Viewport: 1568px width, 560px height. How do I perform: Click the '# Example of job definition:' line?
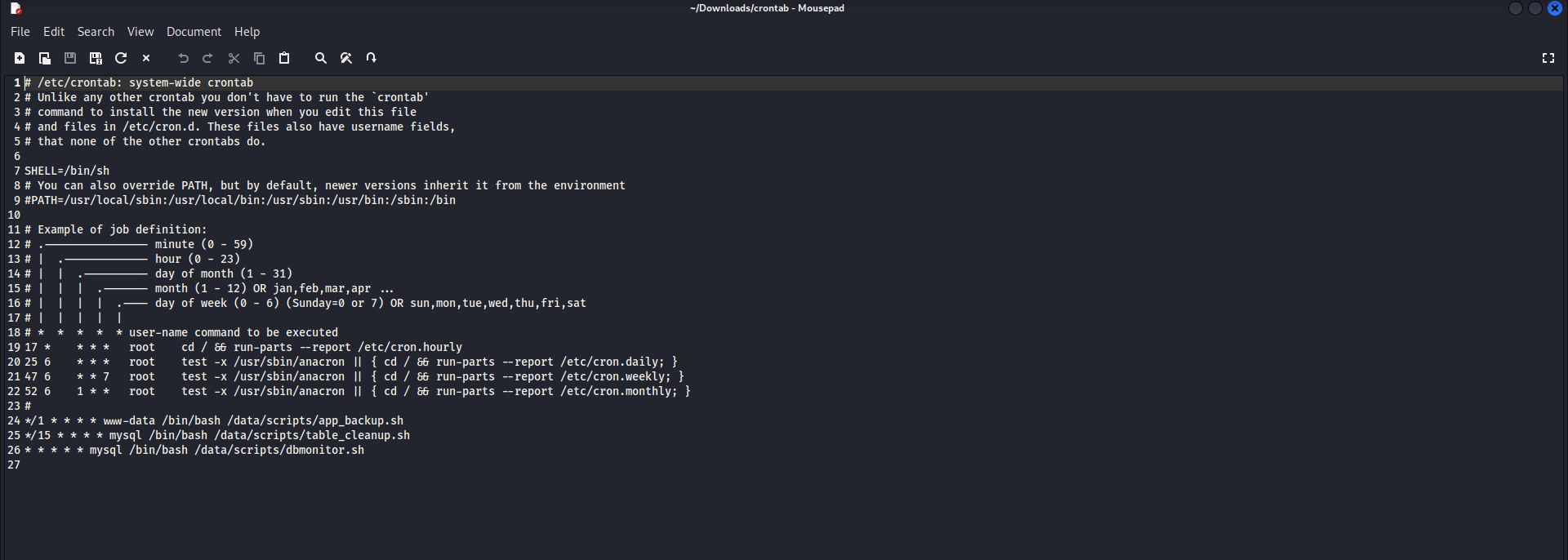point(116,229)
